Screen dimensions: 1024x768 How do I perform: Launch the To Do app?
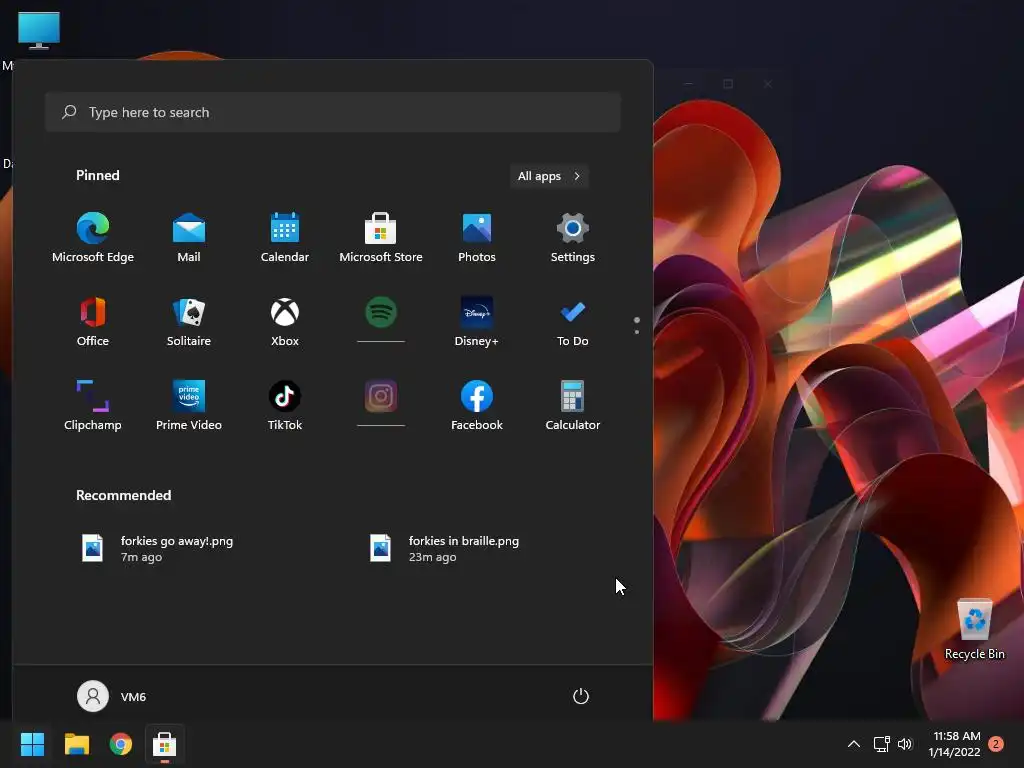pyautogui.click(x=573, y=321)
